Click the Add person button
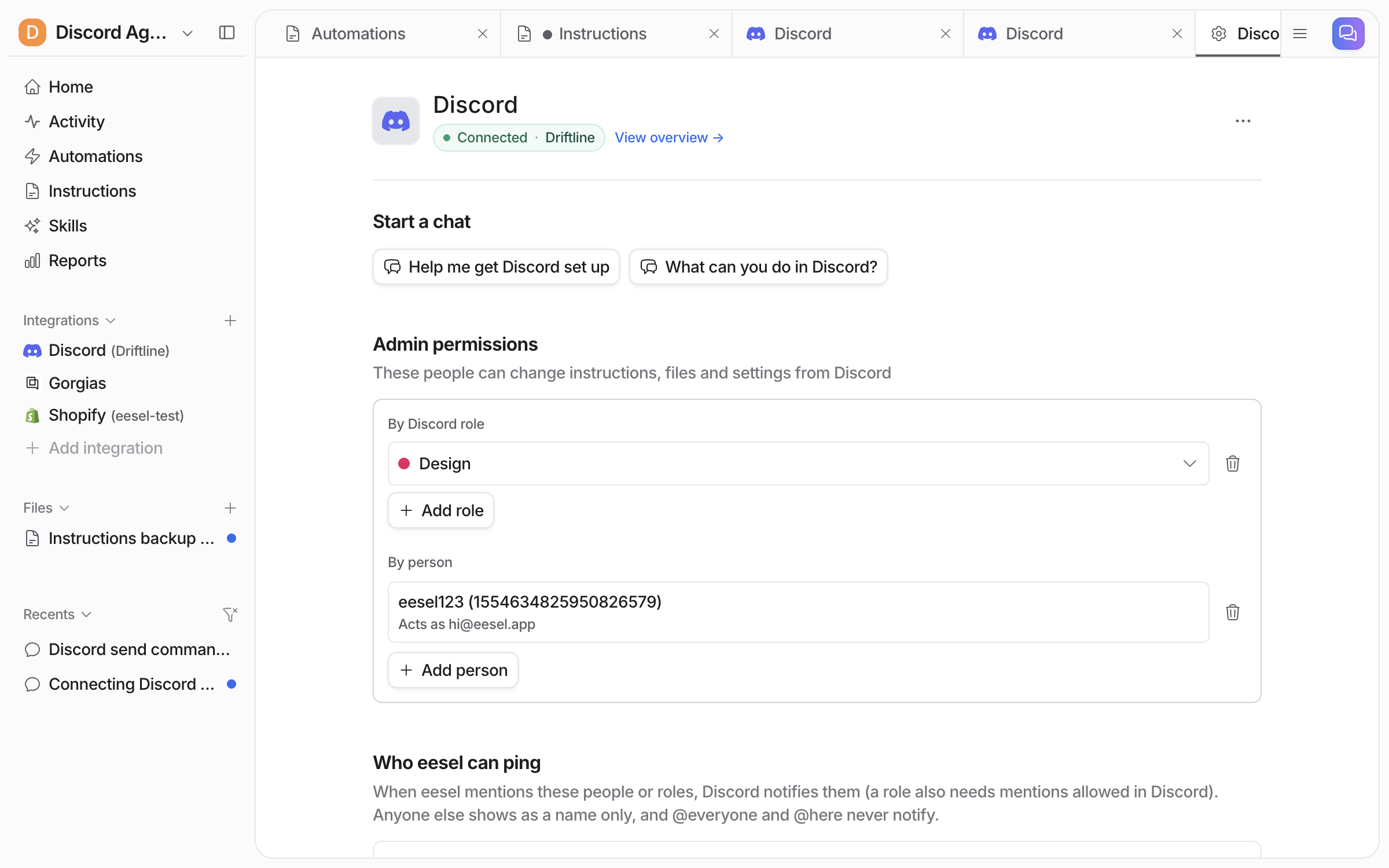The height and width of the screenshot is (868, 1389). coord(453,670)
